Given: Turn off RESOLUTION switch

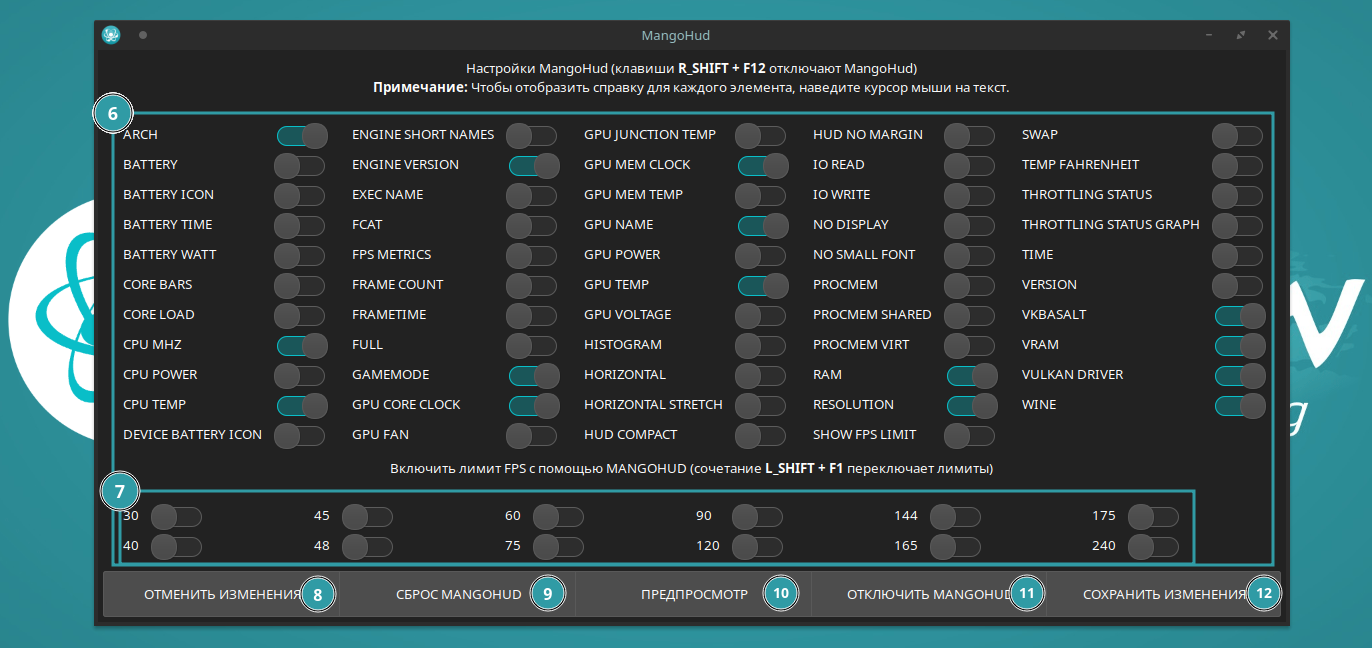Looking at the screenshot, I should [x=972, y=405].
